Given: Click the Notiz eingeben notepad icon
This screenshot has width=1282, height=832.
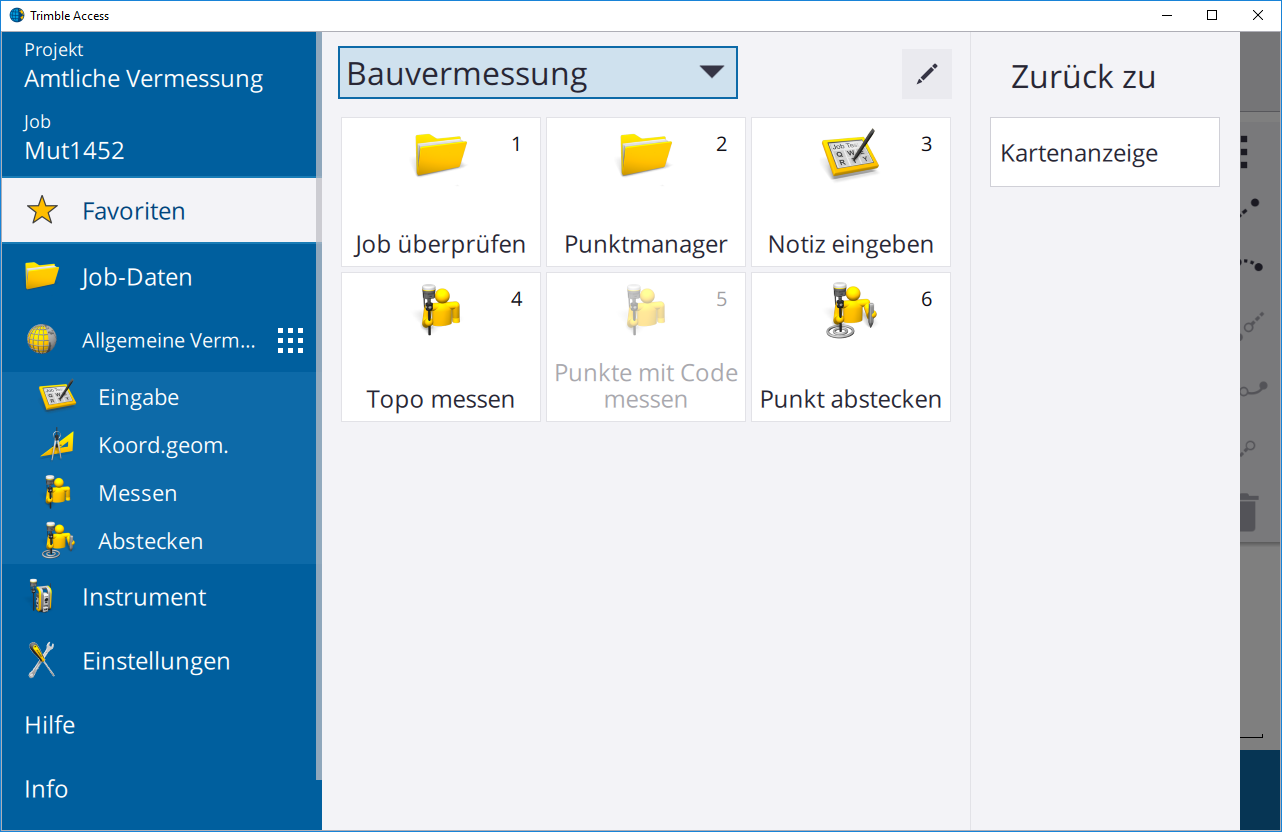Looking at the screenshot, I should 849,155.
